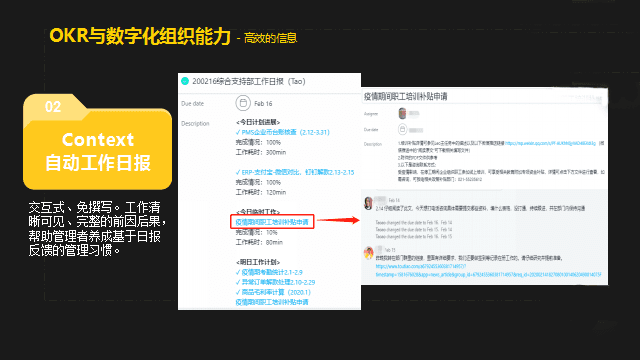Click the commenter avatar on the Feb 15 comment

click(x=369, y=253)
